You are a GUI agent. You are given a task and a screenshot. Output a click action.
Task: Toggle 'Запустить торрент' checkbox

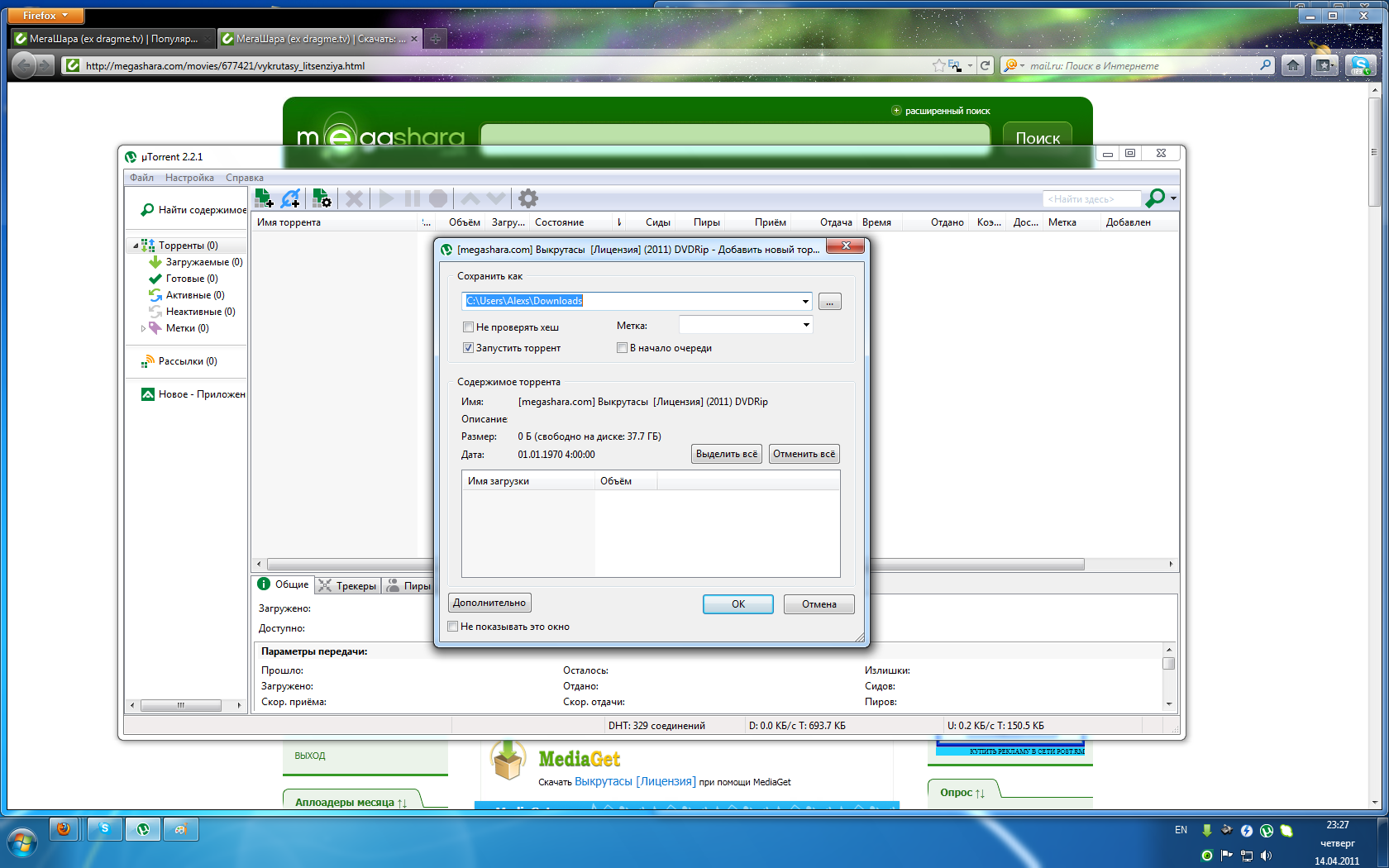coord(468,348)
